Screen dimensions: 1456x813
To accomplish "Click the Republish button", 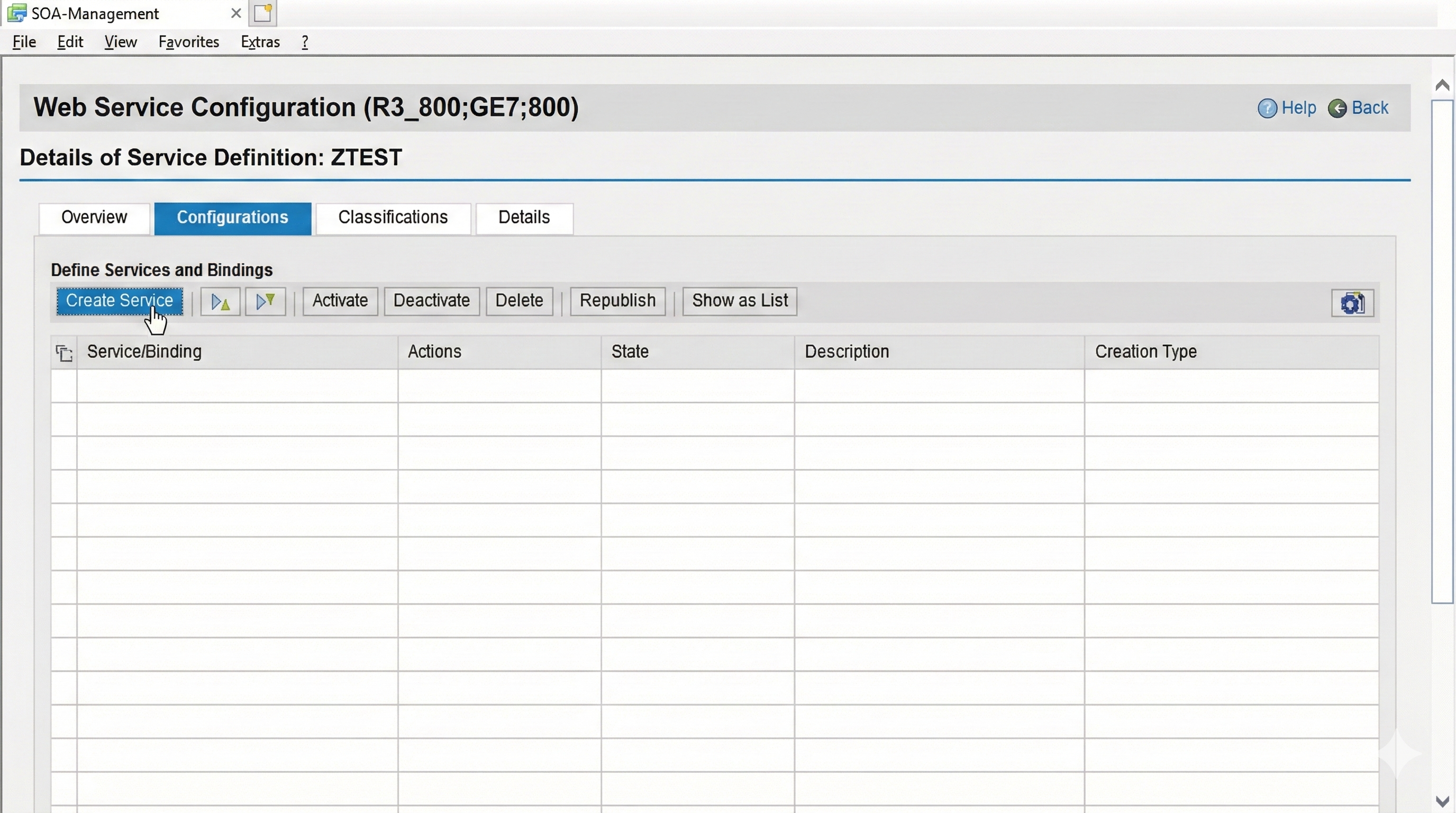I will pyautogui.click(x=617, y=301).
